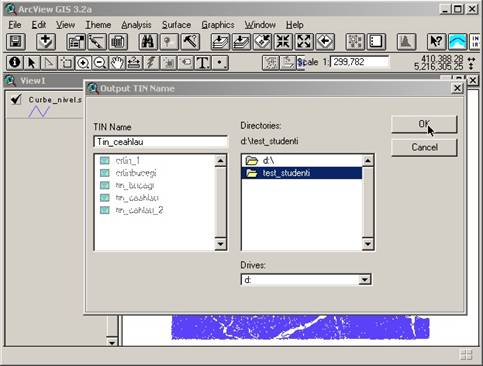The height and width of the screenshot is (366, 483).
Task: Select the Zoom Out magnifier tool
Action: pyautogui.click(x=100, y=63)
